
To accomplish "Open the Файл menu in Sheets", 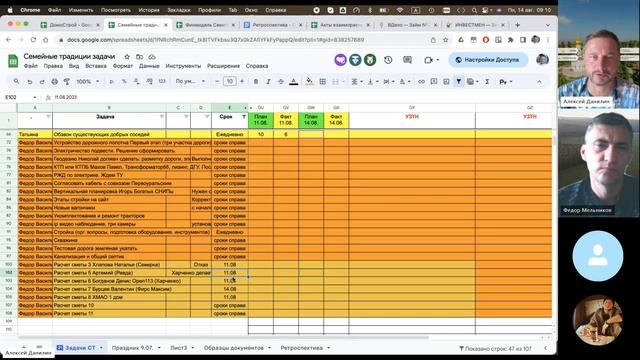I will click(x=31, y=66).
